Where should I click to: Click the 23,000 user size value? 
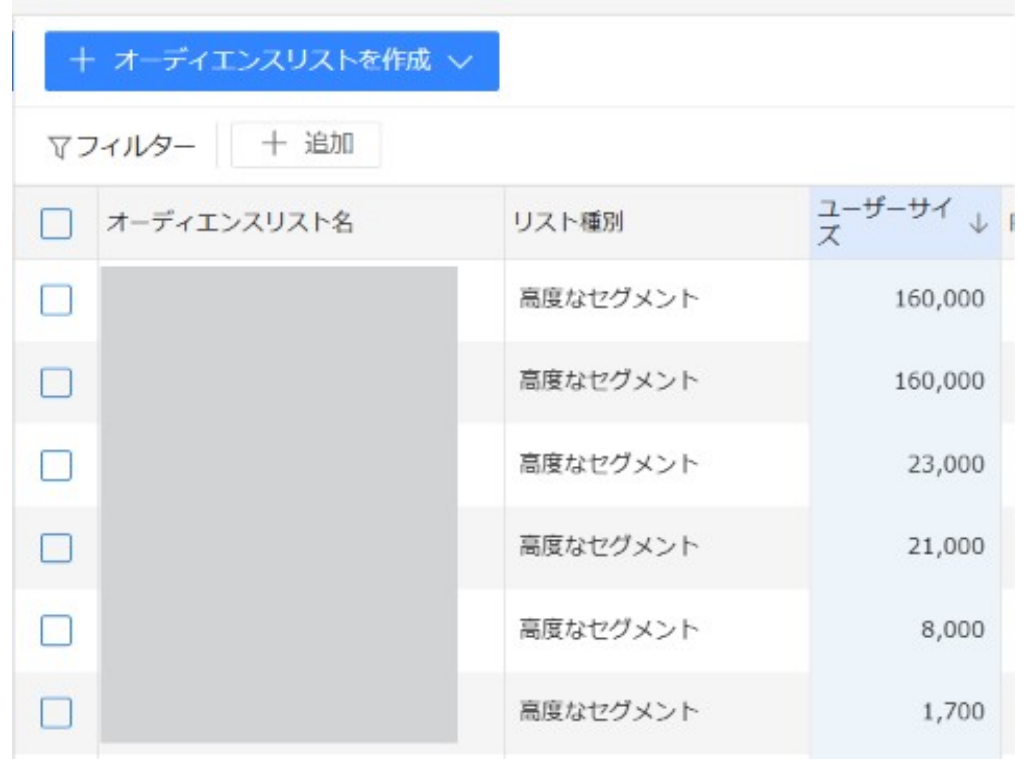[x=946, y=464]
